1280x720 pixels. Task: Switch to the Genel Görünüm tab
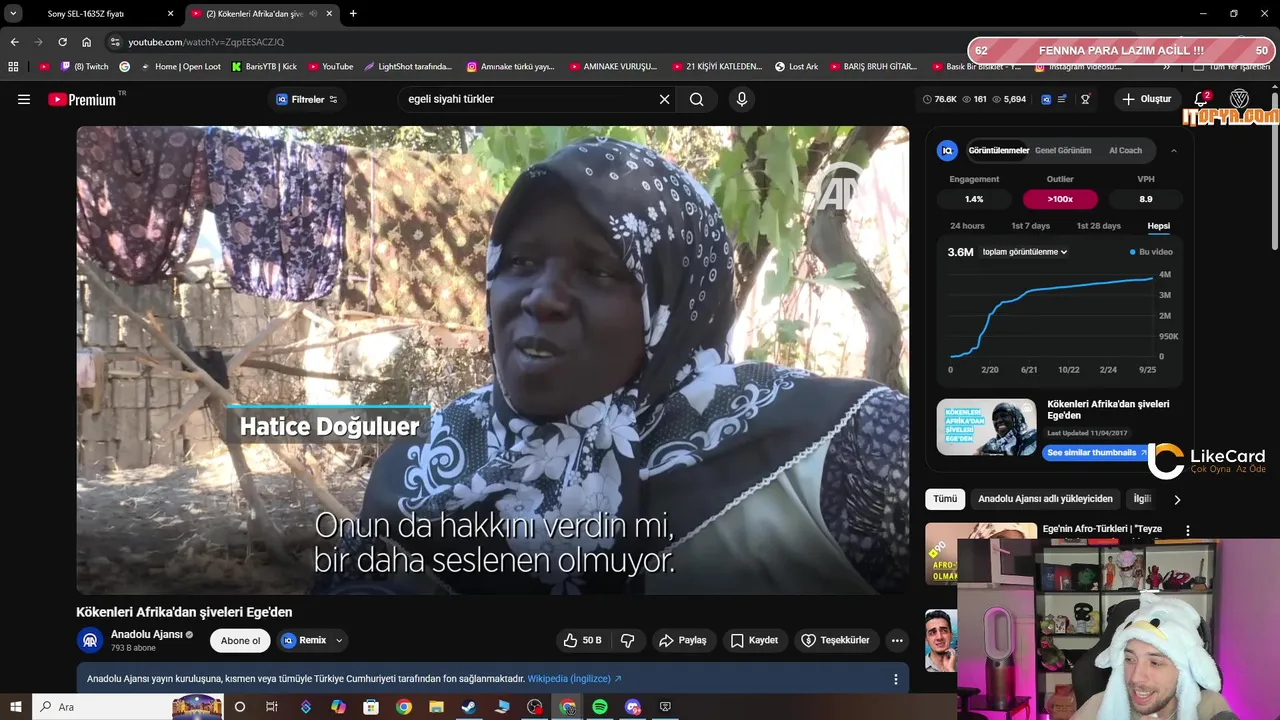pos(1063,151)
